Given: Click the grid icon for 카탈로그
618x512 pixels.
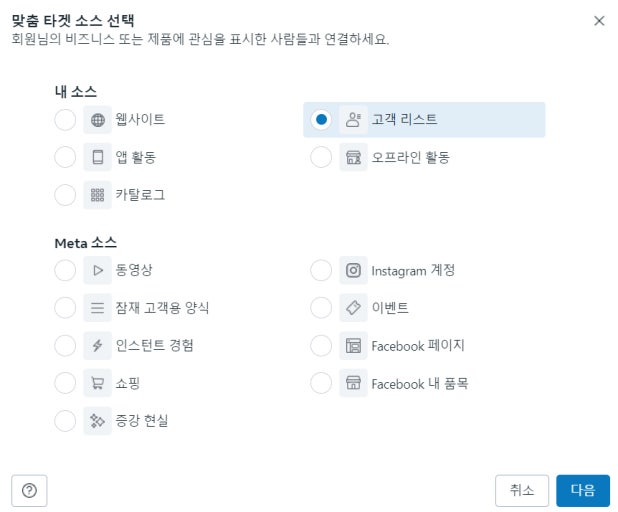Looking at the screenshot, I should tap(98, 195).
